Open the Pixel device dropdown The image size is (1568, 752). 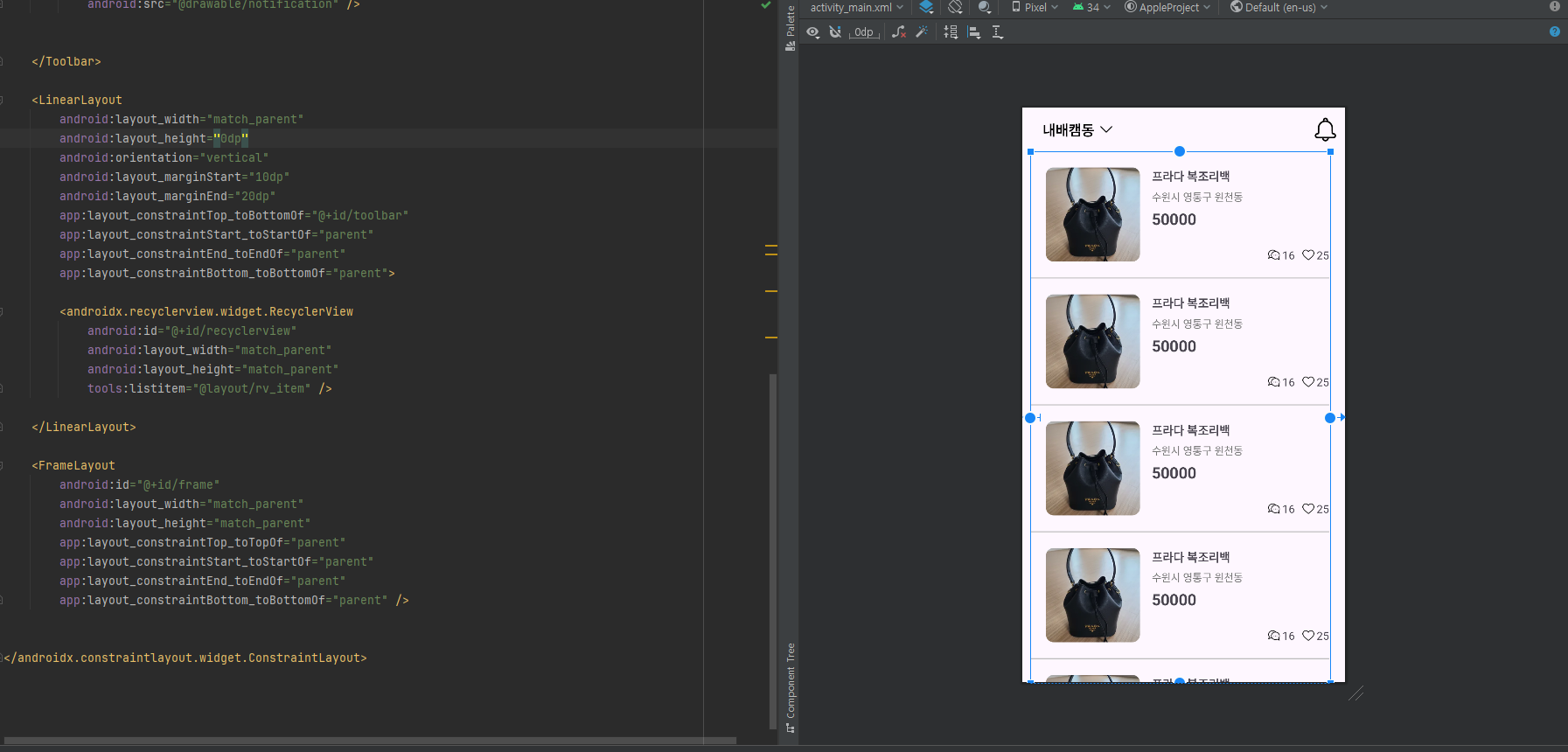(1035, 7)
